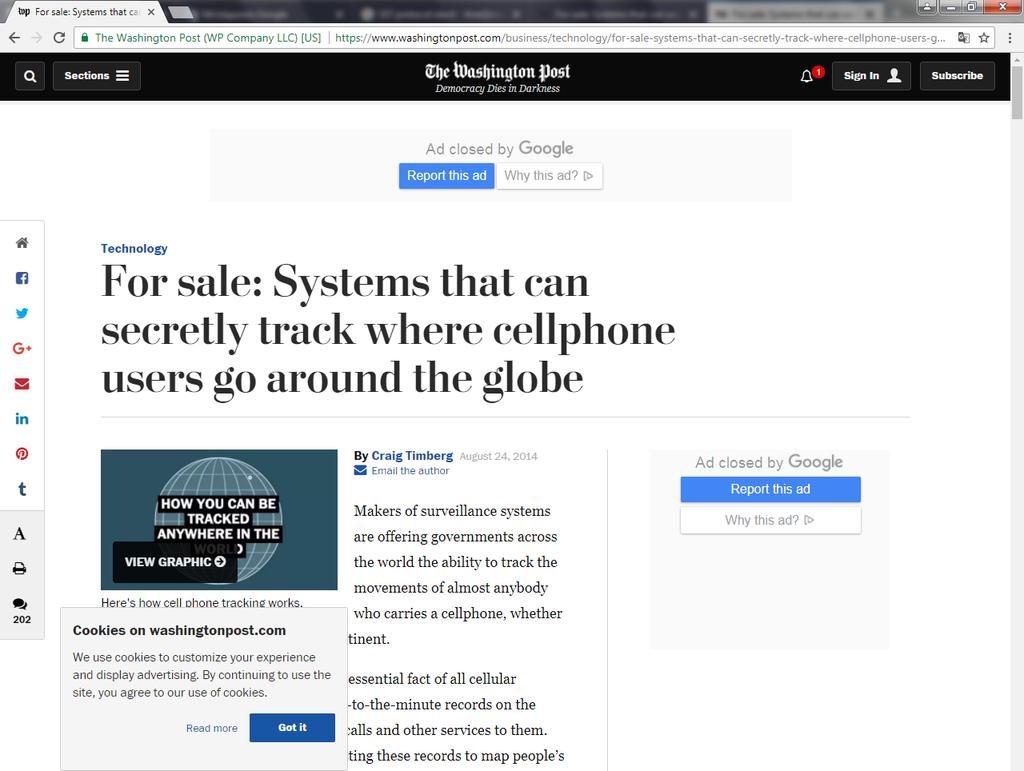Image resolution: width=1024 pixels, height=771 pixels.
Task: Change text size with the A icon
Action: coord(20,534)
